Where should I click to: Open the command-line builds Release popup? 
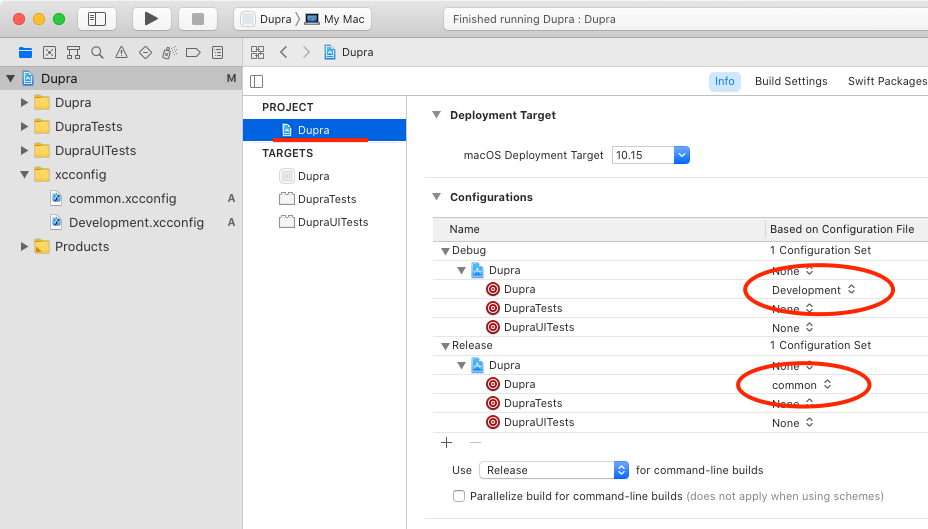point(553,470)
